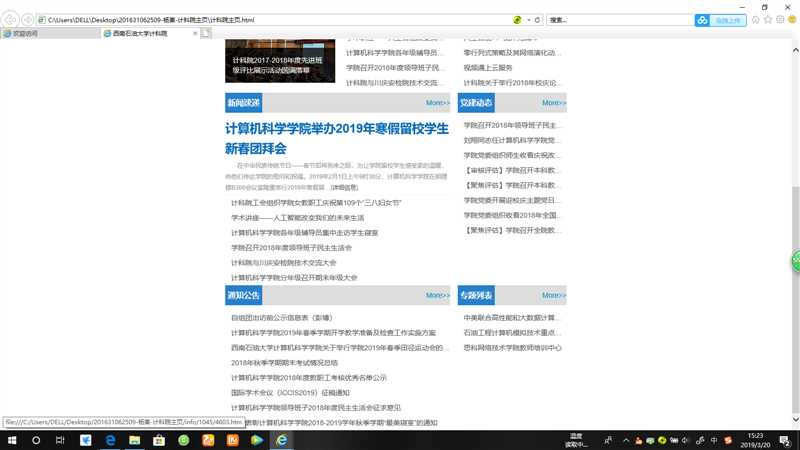
Task: Open 国际学术会议（ICCIS2019）征稿通知
Action: pos(290,393)
